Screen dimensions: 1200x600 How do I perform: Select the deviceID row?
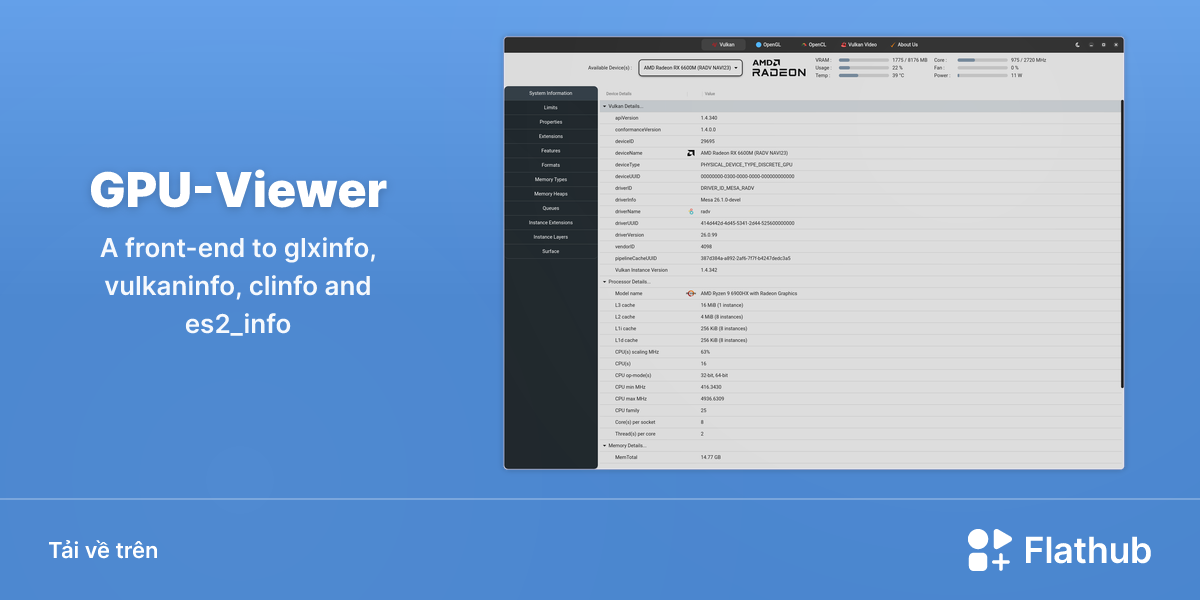[x=860, y=141]
